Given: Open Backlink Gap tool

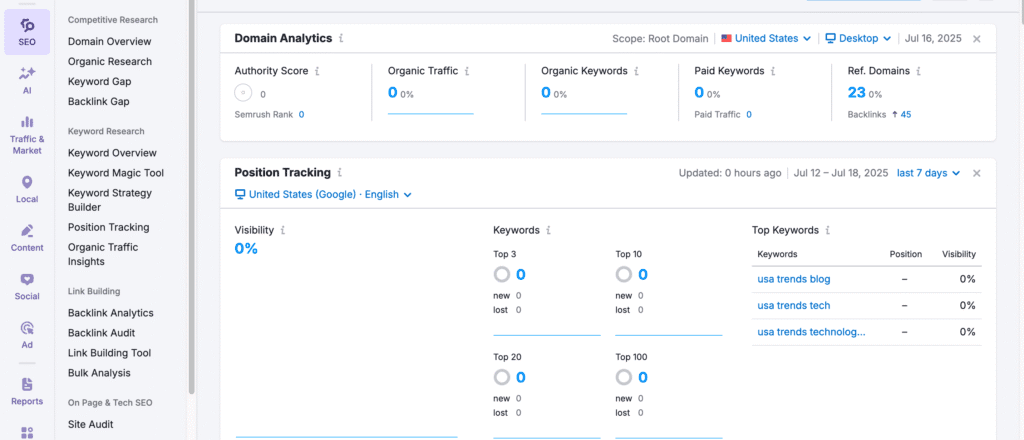Looking at the screenshot, I should 99,102.
